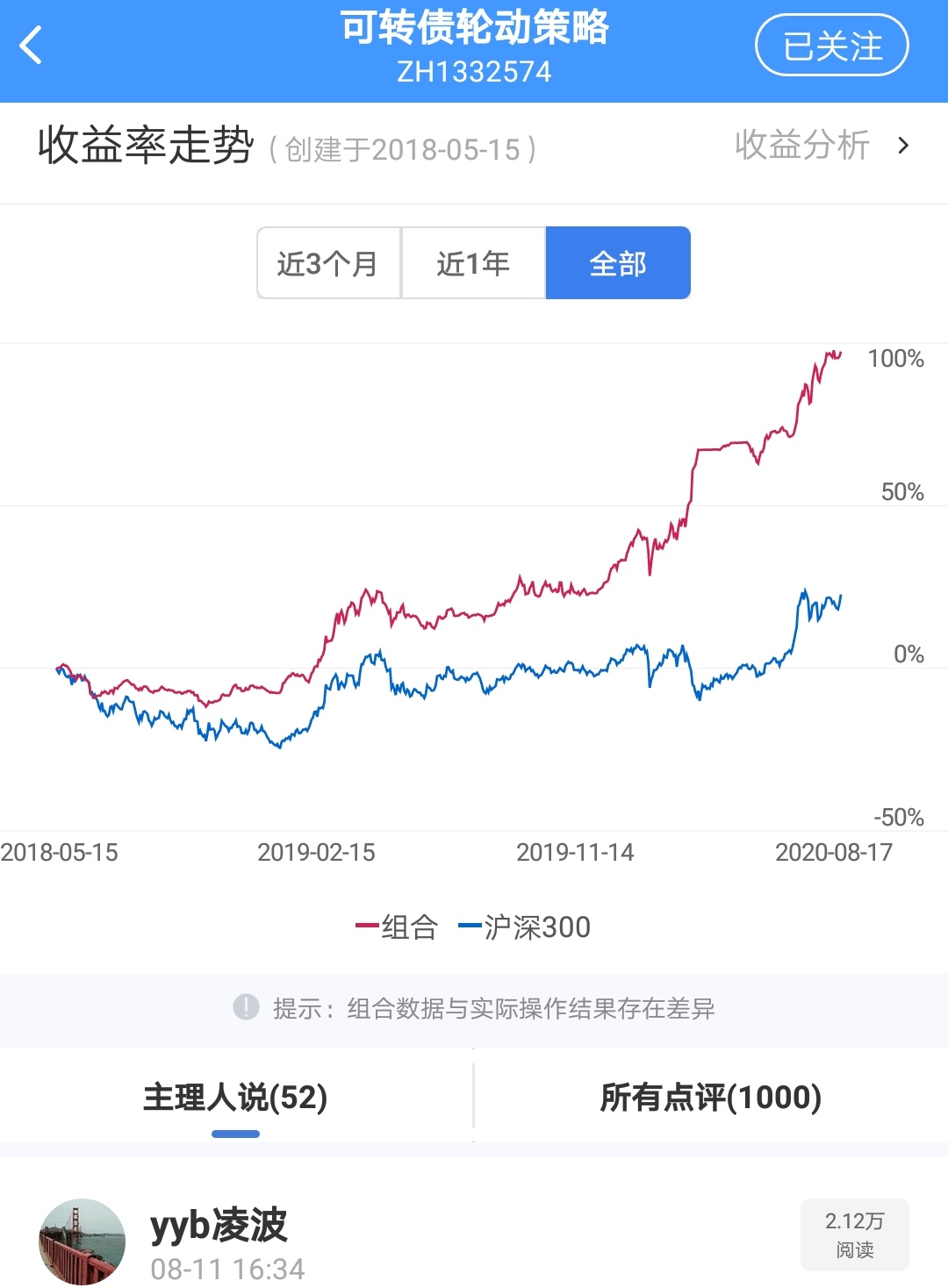Viewport: 948px width, 1288px height.
Task: Click the 2020-08-17 date on chart axis
Action: pyautogui.click(x=833, y=852)
